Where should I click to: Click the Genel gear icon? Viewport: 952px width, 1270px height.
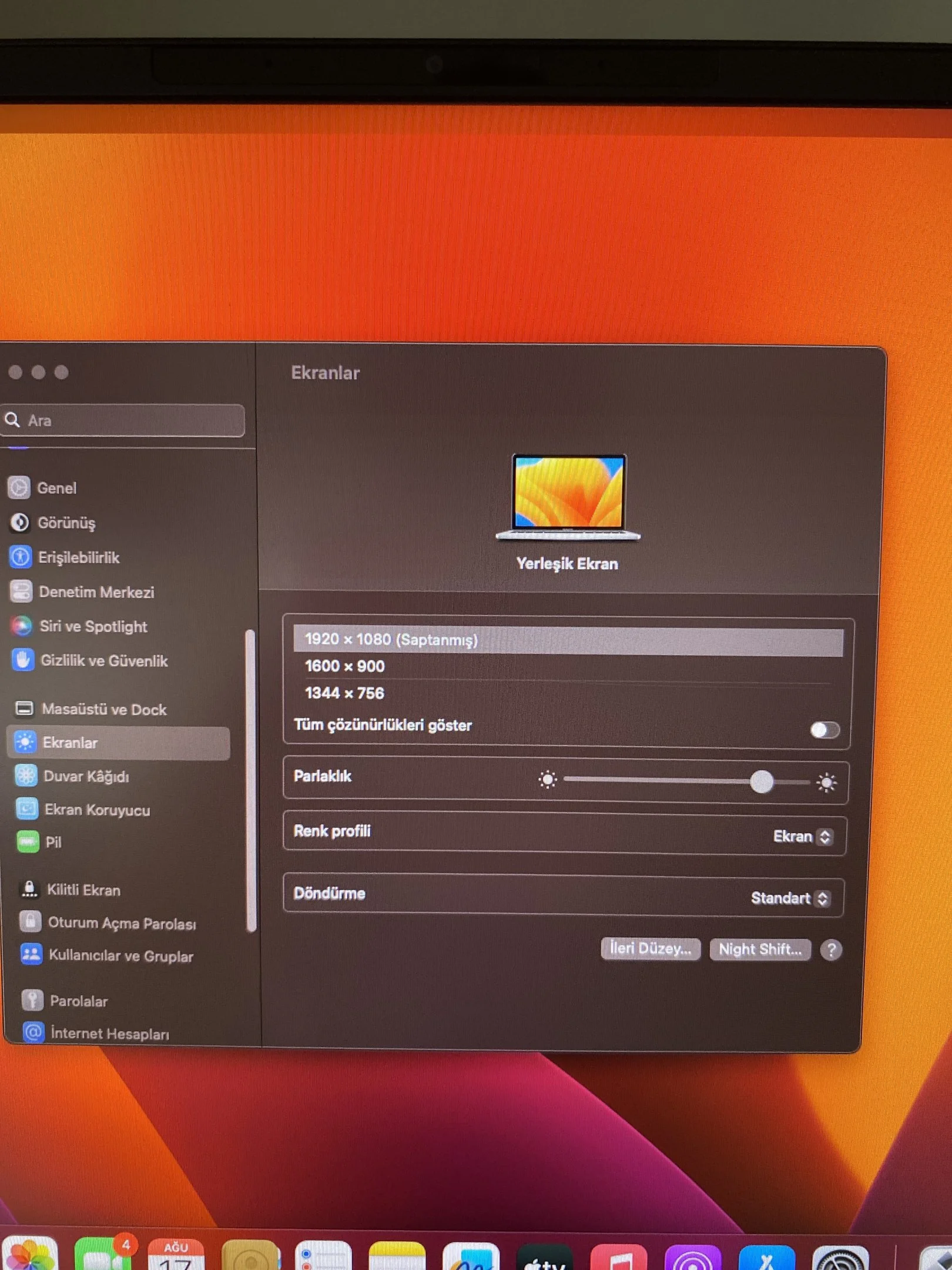(x=19, y=487)
